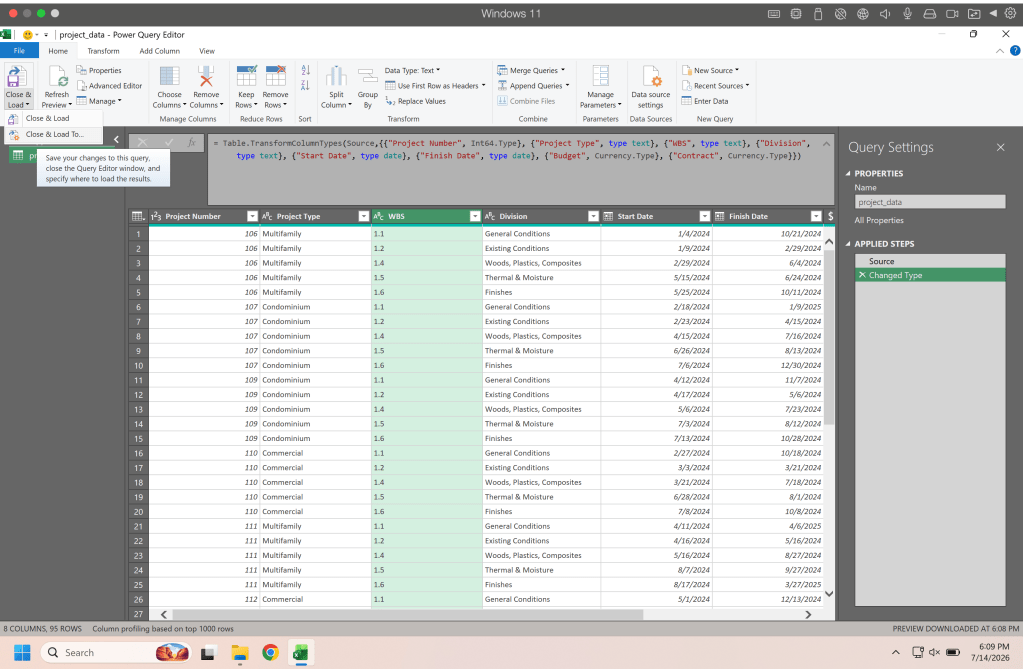Choose Close & Load To... menu item
The width and height of the screenshot is (1023, 669).
click(x=53, y=134)
